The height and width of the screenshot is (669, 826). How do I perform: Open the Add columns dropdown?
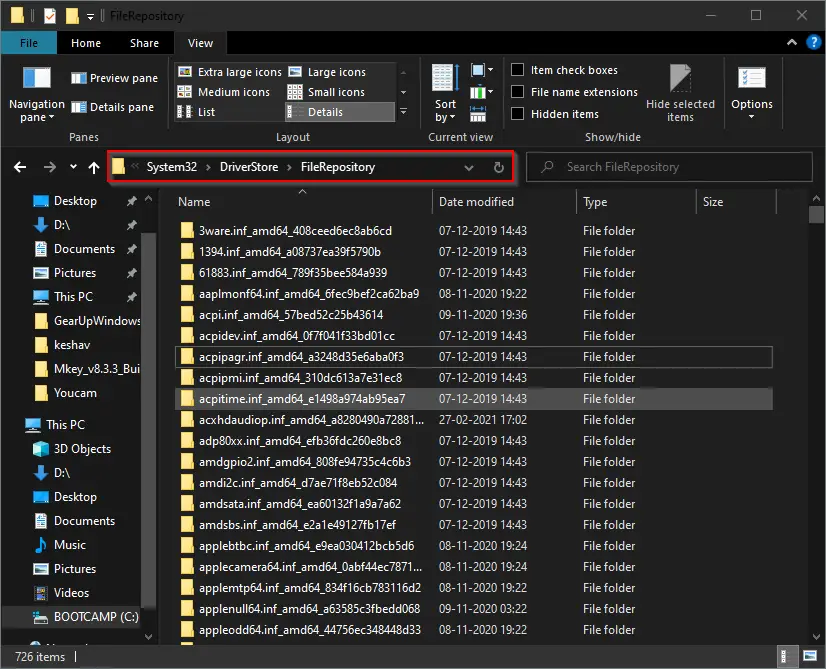coord(482,93)
